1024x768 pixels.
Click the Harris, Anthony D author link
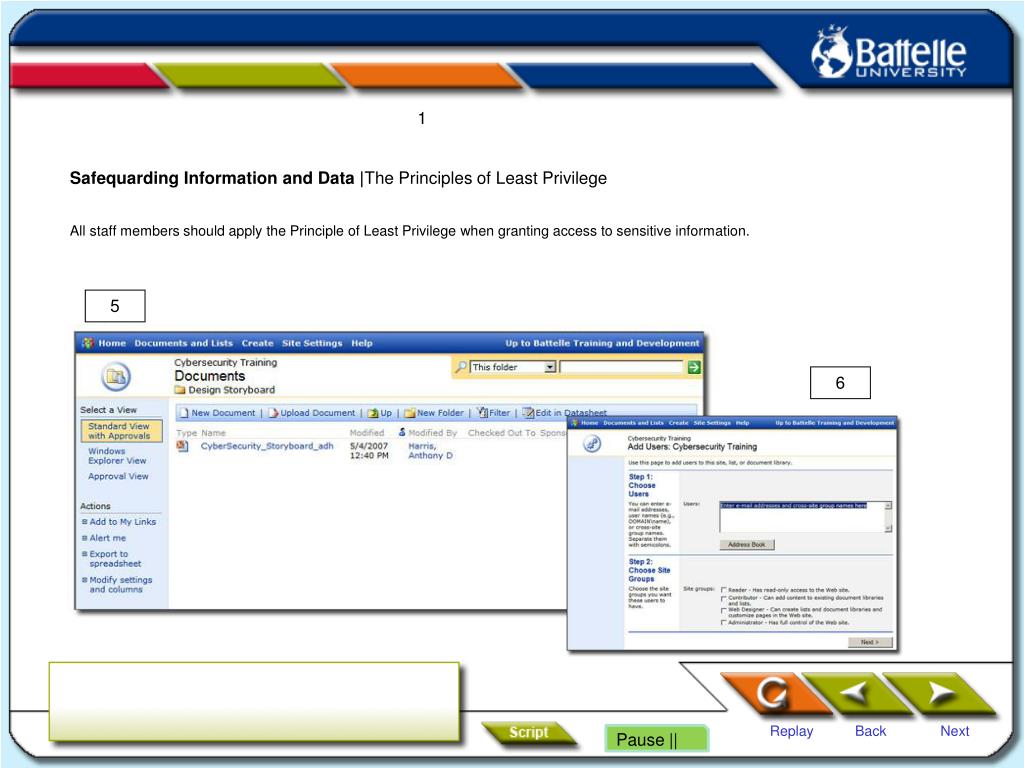[x=430, y=451]
